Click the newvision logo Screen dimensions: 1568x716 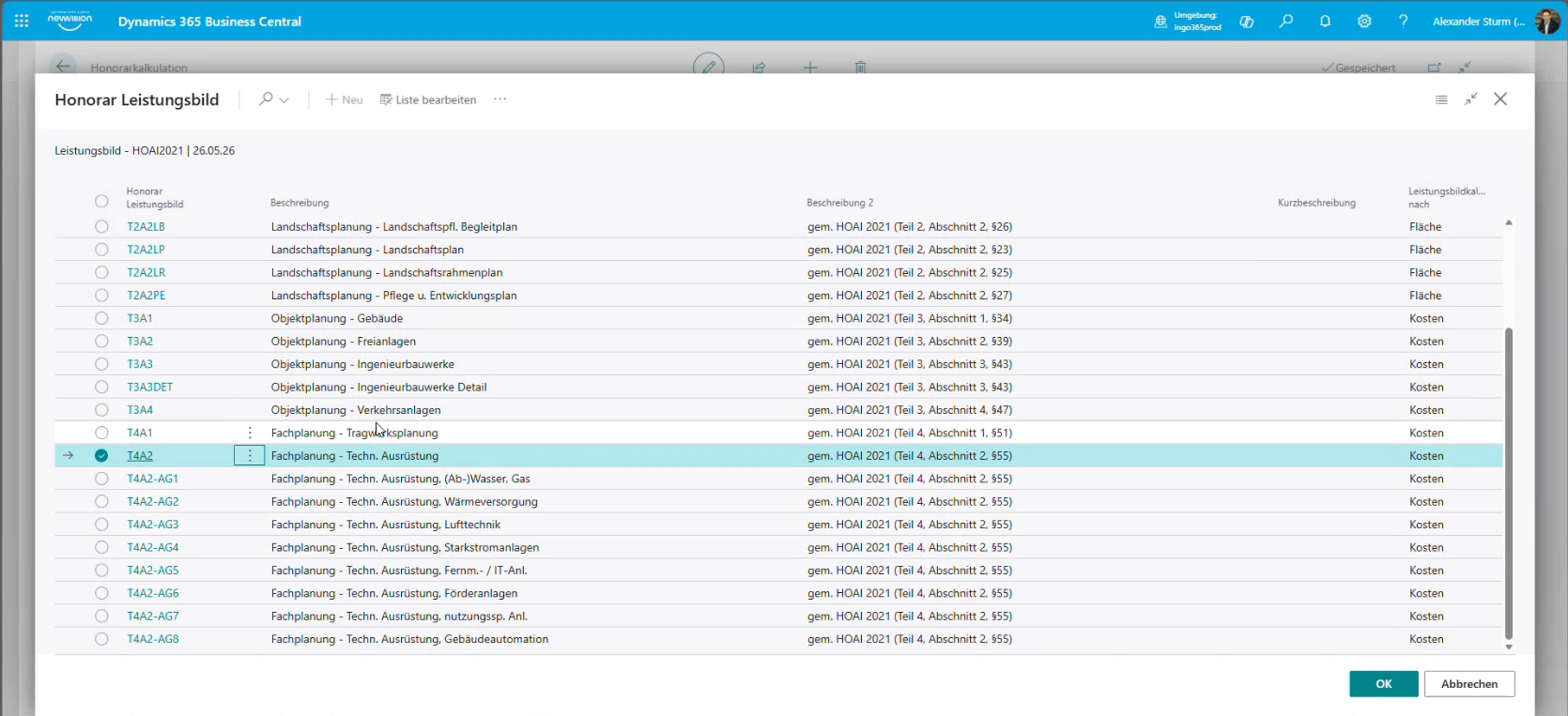(x=69, y=20)
